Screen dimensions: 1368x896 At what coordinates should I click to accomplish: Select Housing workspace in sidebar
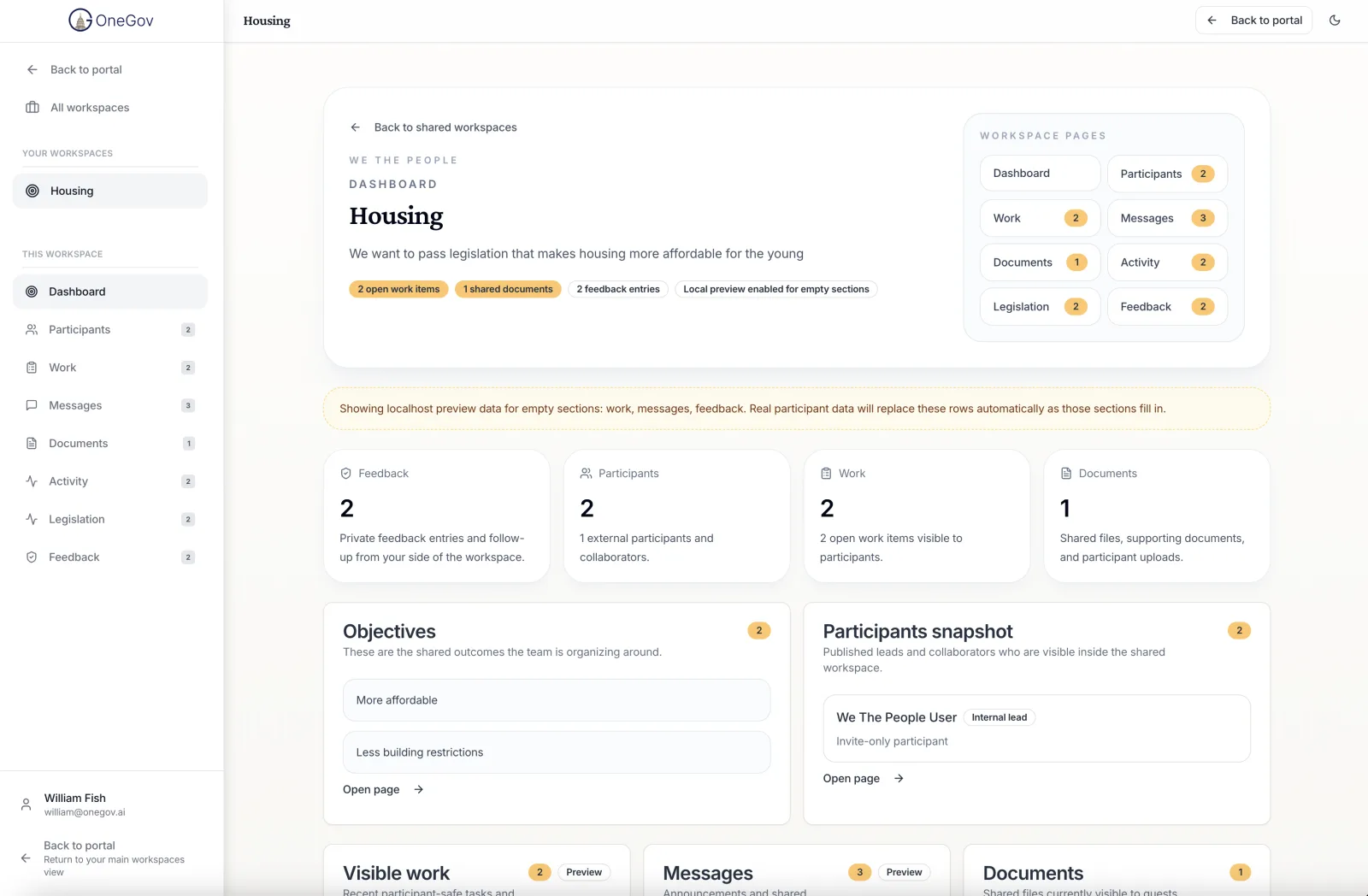click(x=110, y=191)
